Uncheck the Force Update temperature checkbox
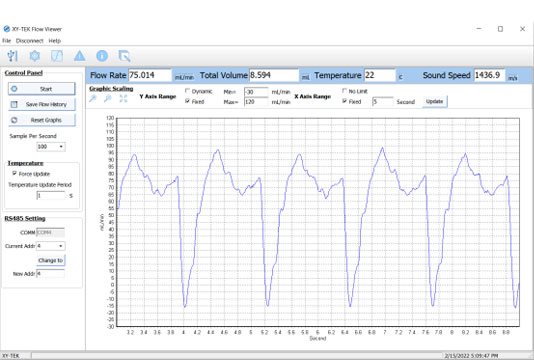 14,173
